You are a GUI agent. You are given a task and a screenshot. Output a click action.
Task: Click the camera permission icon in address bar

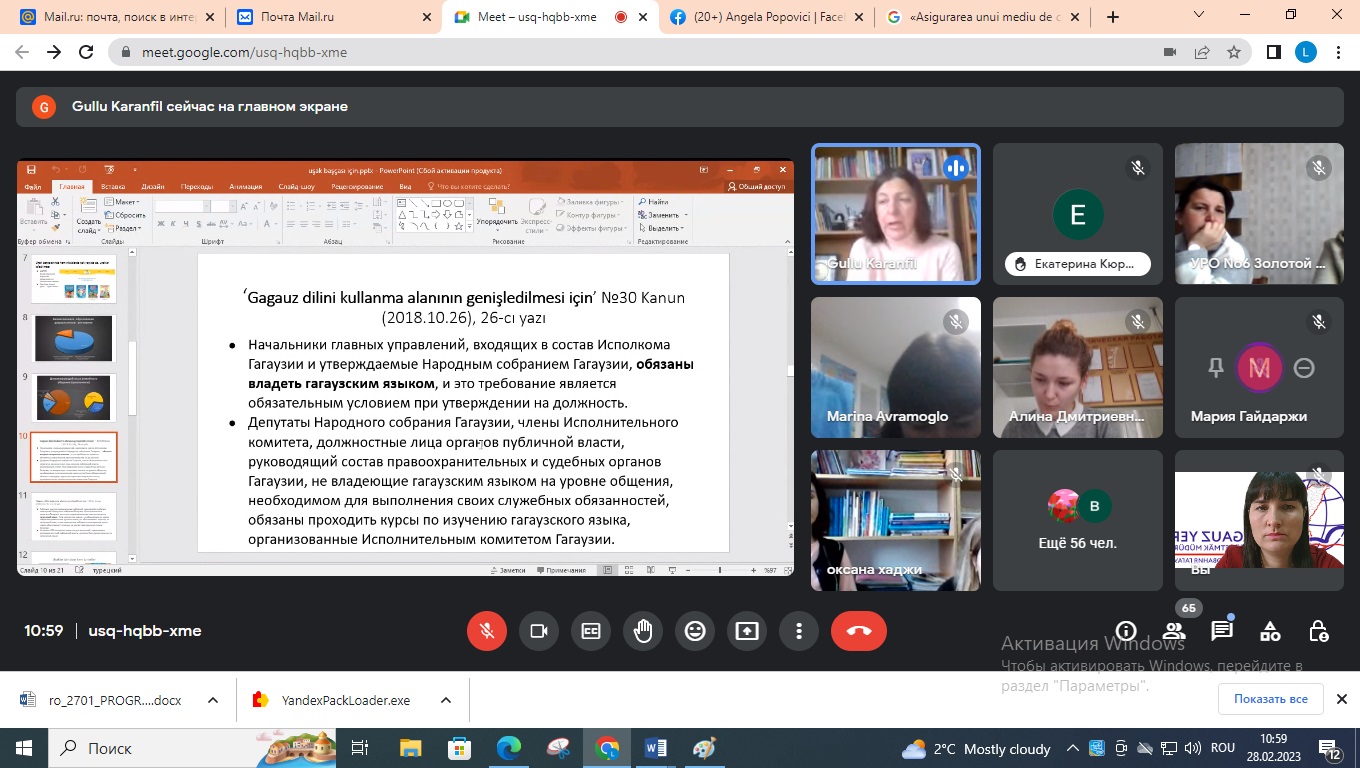(1170, 52)
